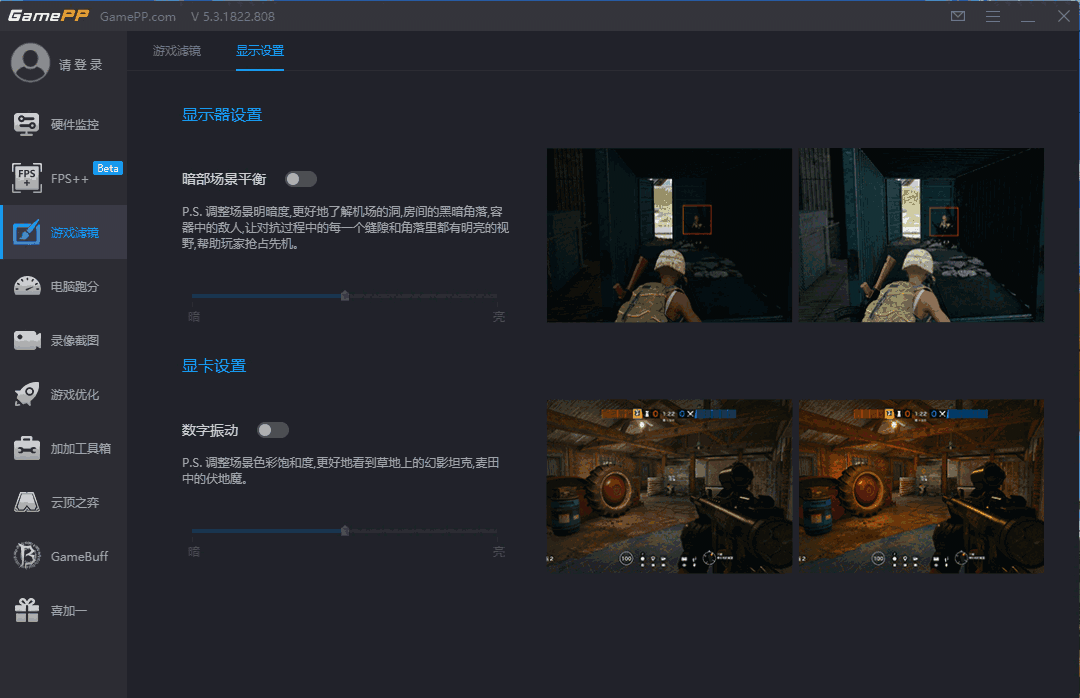Open the hamburger menu at top right
Image resolution: width=1080 pixels, height=698 pixels.
pos(993,16)
